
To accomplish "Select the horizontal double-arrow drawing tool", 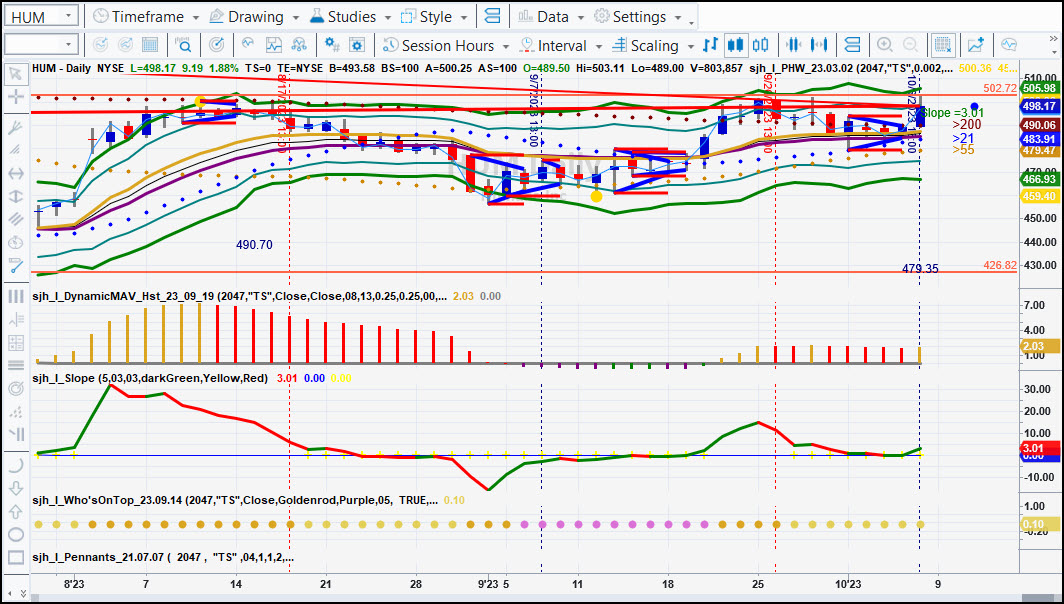I will [x=16, y=174].
